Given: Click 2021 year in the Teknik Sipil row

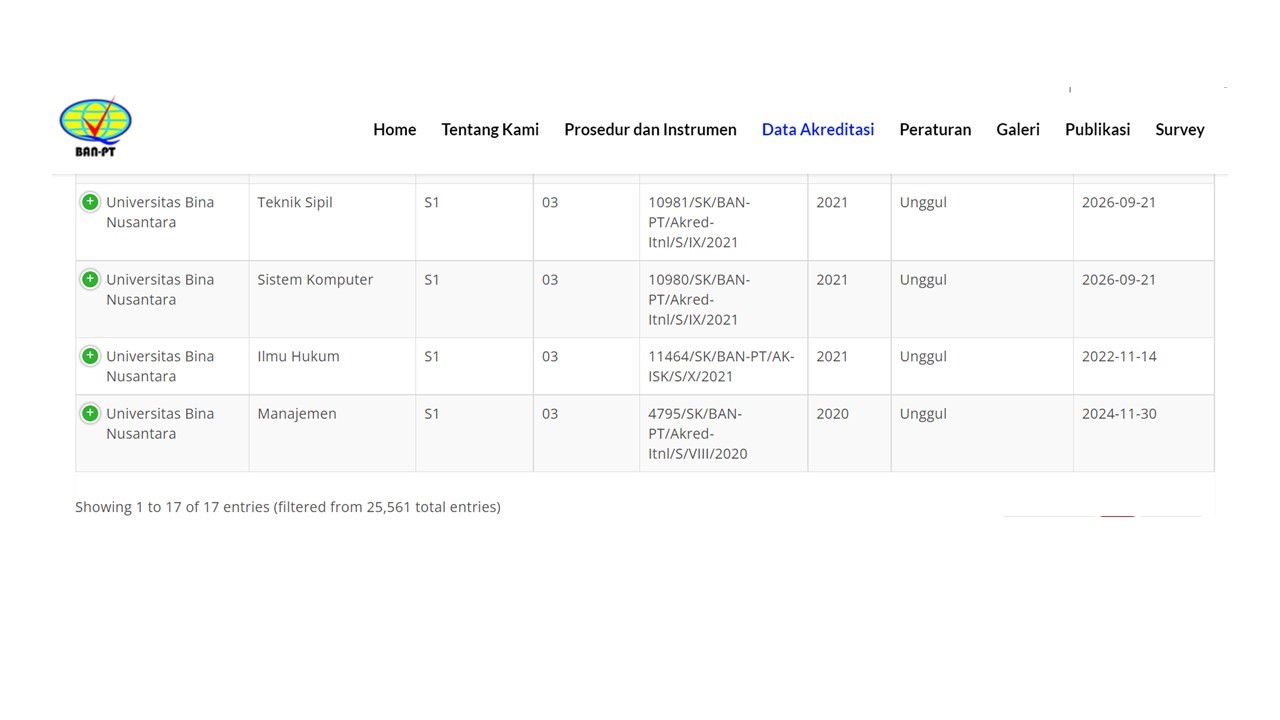Looking at the screenshot, I should coord(832,202).
